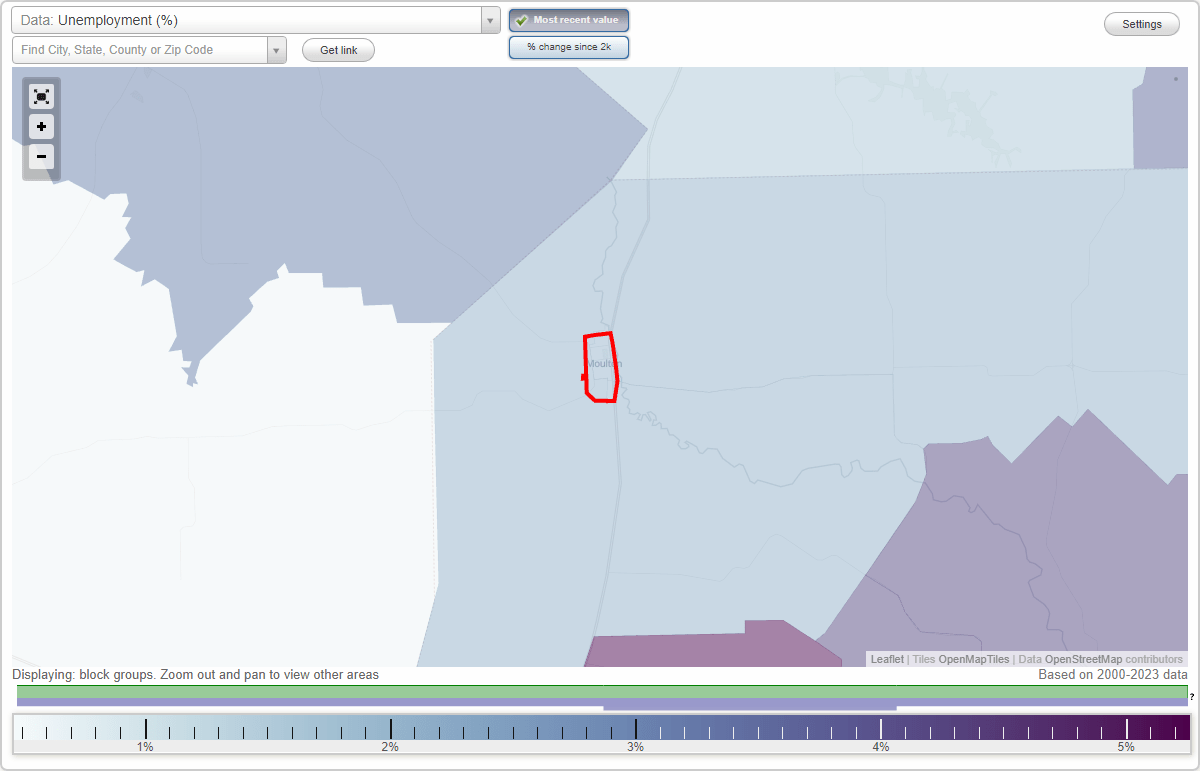Viewport: 1200px width, 771px height.
Task: Open the Settings panel
Action: [x=1141, y=23]
